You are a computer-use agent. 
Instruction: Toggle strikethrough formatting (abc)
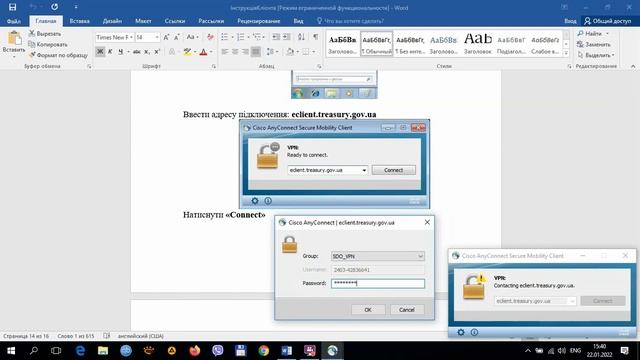click(137, 52)
